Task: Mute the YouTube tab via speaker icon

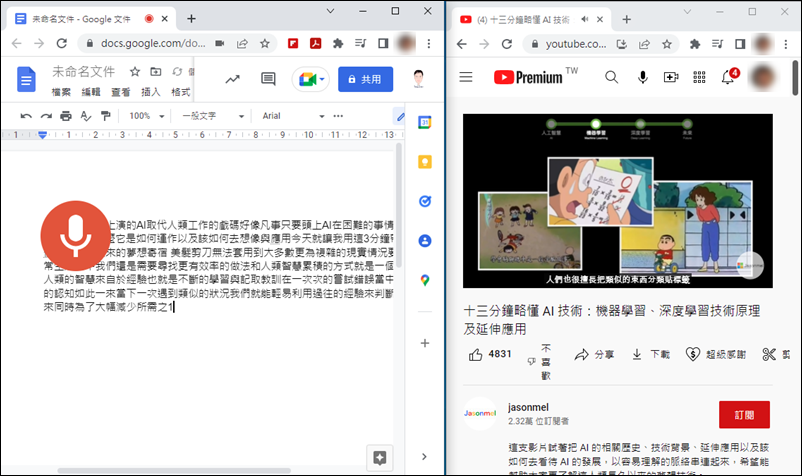Action: click(x=584, y=19)
